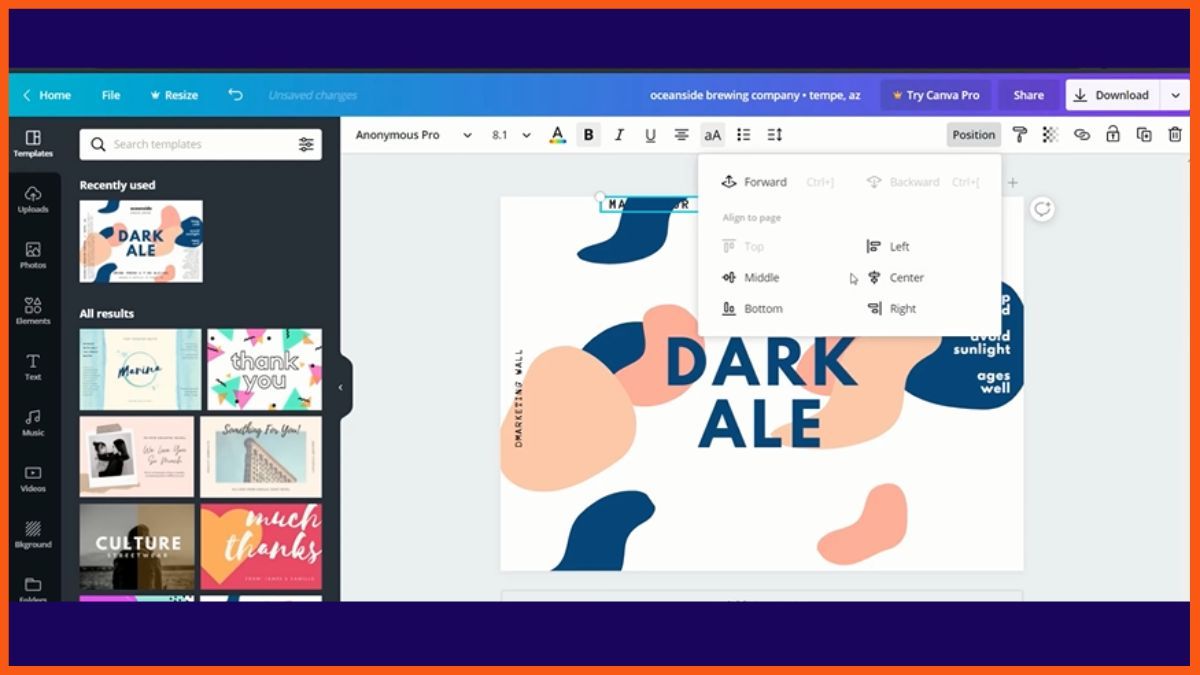1200x675 pixels.
Task: Expand the font size 8.1 dropdown
Action: [x=511, y=135]
